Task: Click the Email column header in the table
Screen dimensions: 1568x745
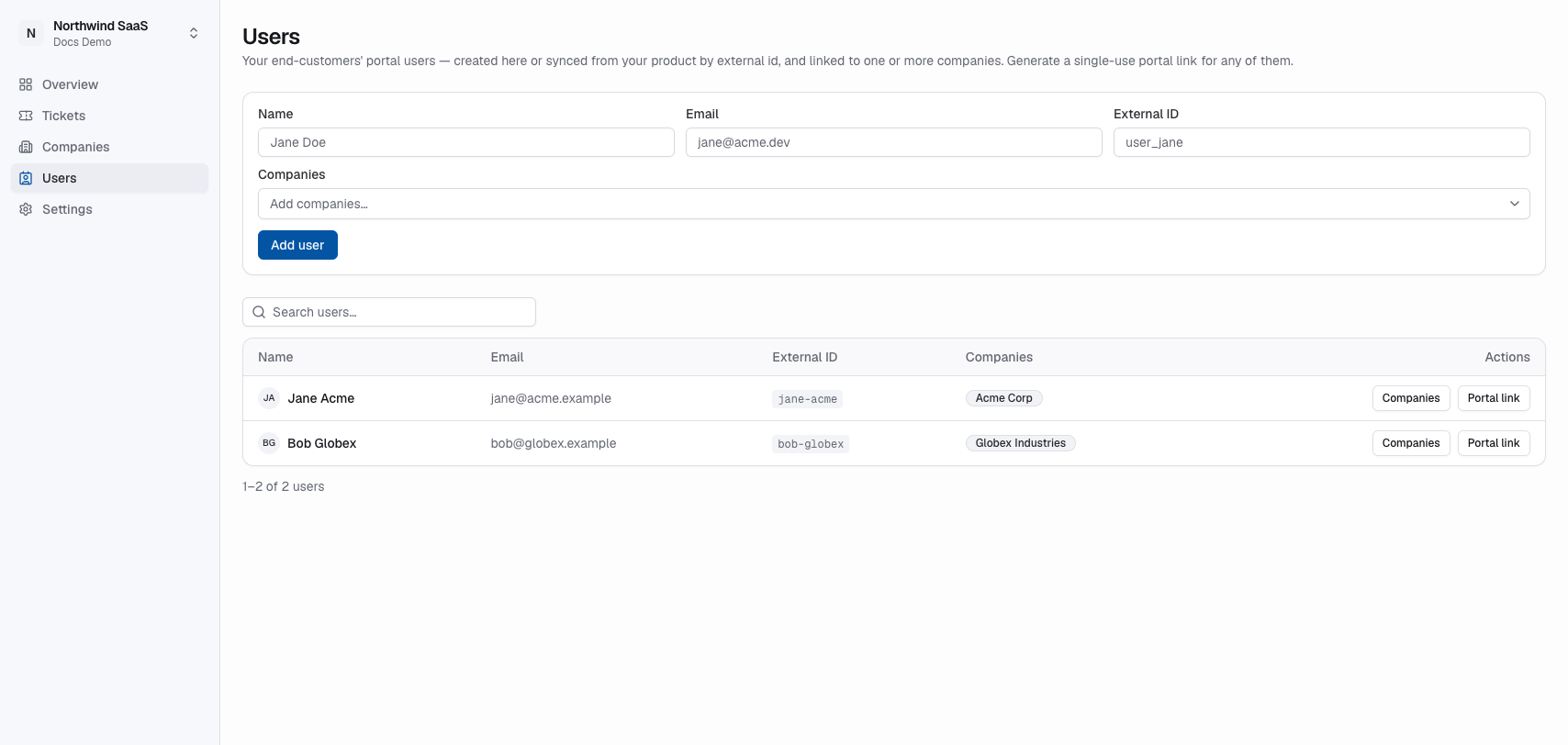Action: (x=507, y=357)
